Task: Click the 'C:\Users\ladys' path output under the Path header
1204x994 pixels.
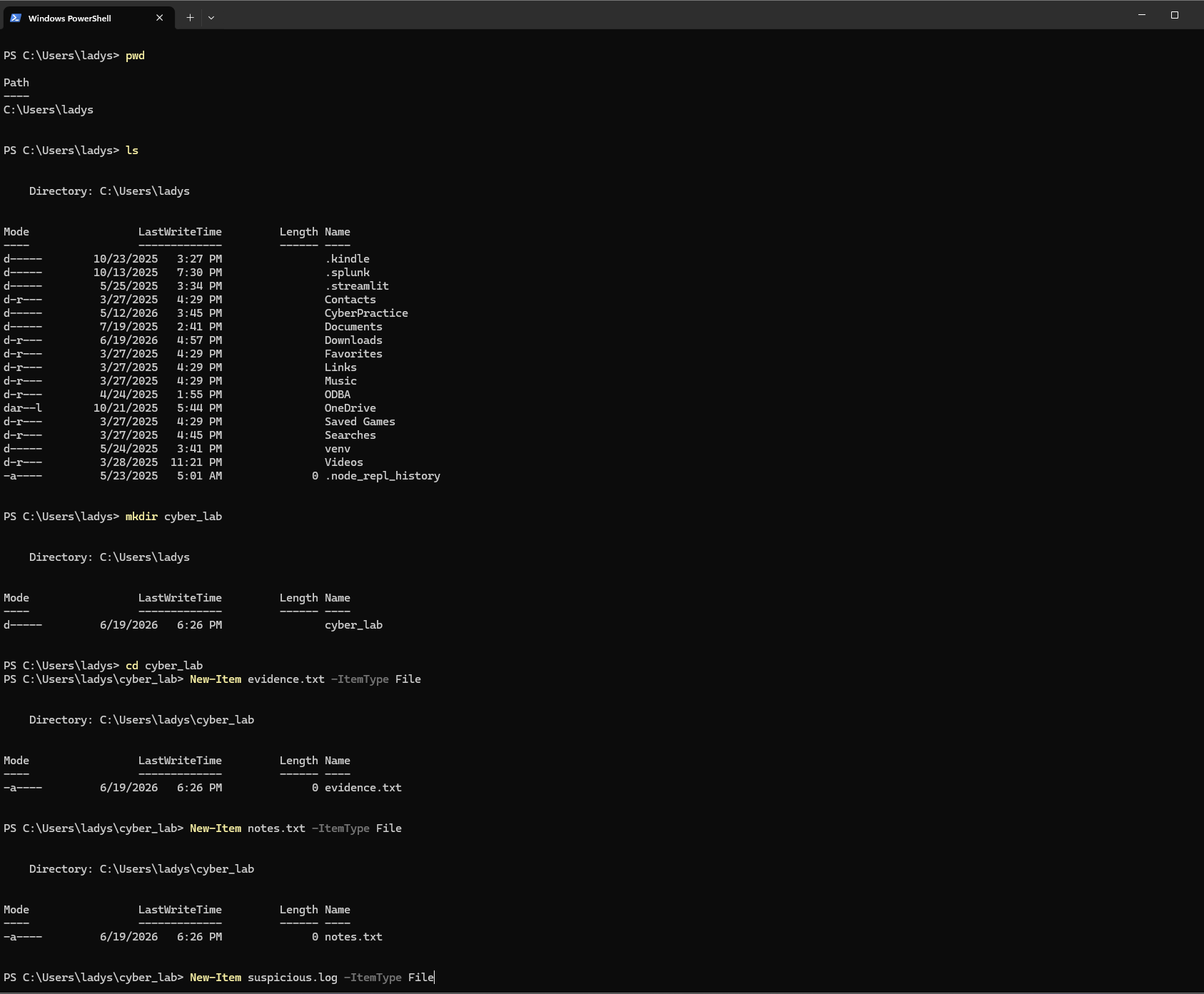Action: tap(49, 110)
